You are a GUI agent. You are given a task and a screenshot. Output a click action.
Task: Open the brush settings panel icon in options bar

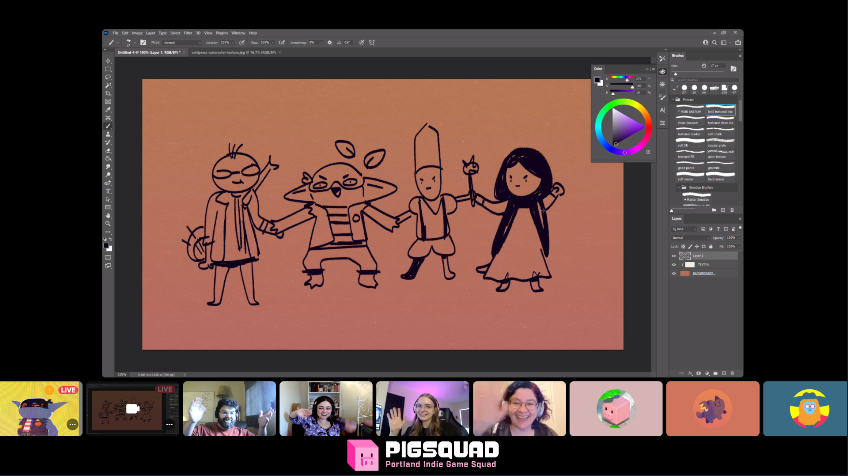[x=143, y=43]
